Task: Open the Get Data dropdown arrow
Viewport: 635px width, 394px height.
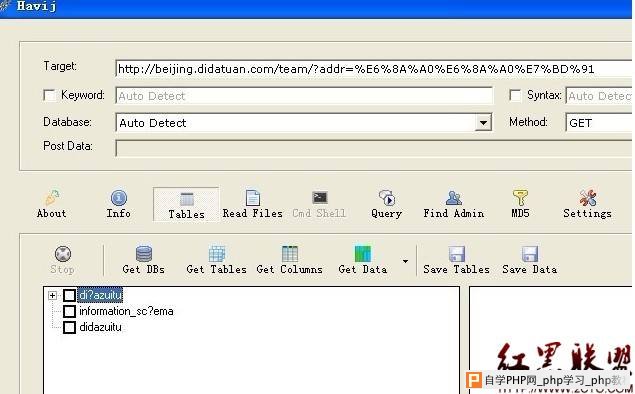Action: click(x=405, y=261)
